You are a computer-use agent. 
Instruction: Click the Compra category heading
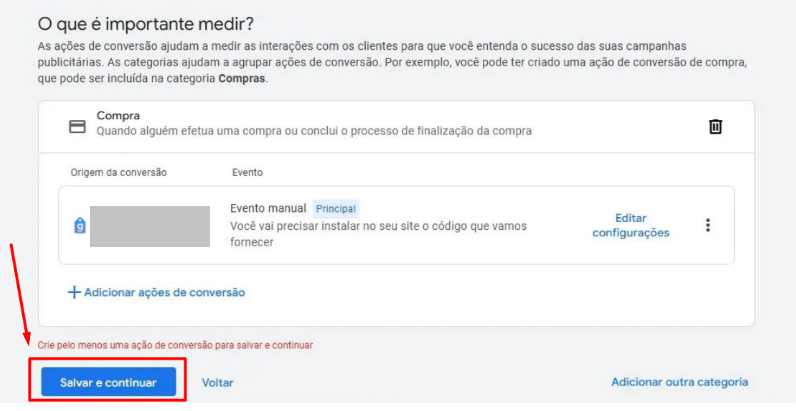pyautogui.click(x=118, y=116)
